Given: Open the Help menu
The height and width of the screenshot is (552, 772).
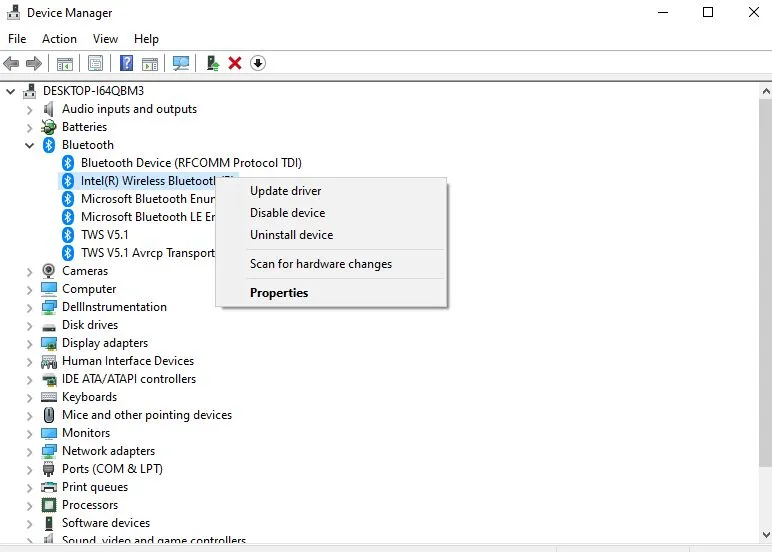Looking at the screenshot, I should [x=146, y=39].
